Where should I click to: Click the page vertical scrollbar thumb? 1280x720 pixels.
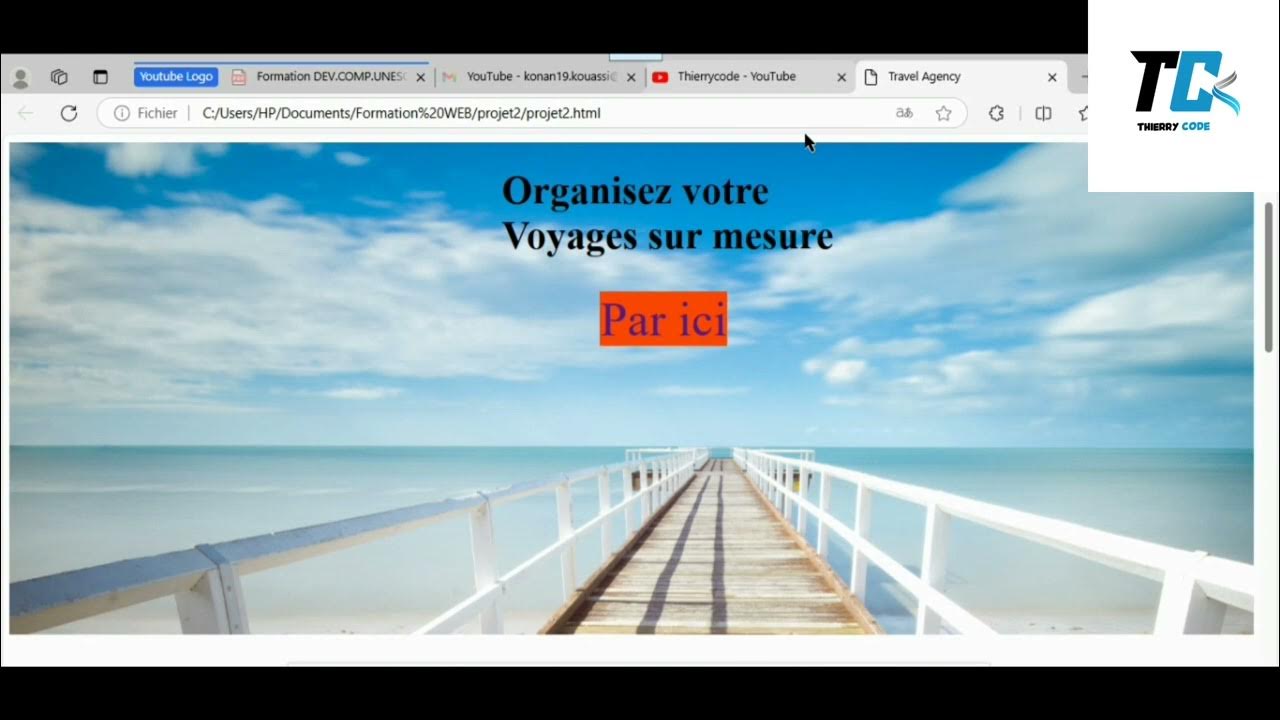point(1269,277)
